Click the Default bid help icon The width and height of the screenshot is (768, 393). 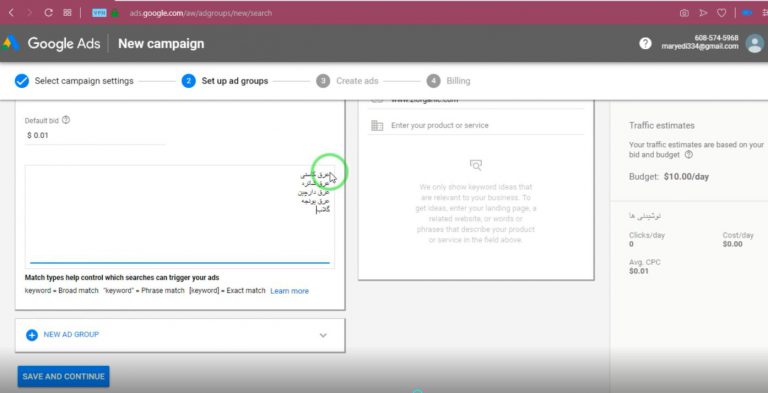pyautogui.click(x=66, y=120)
